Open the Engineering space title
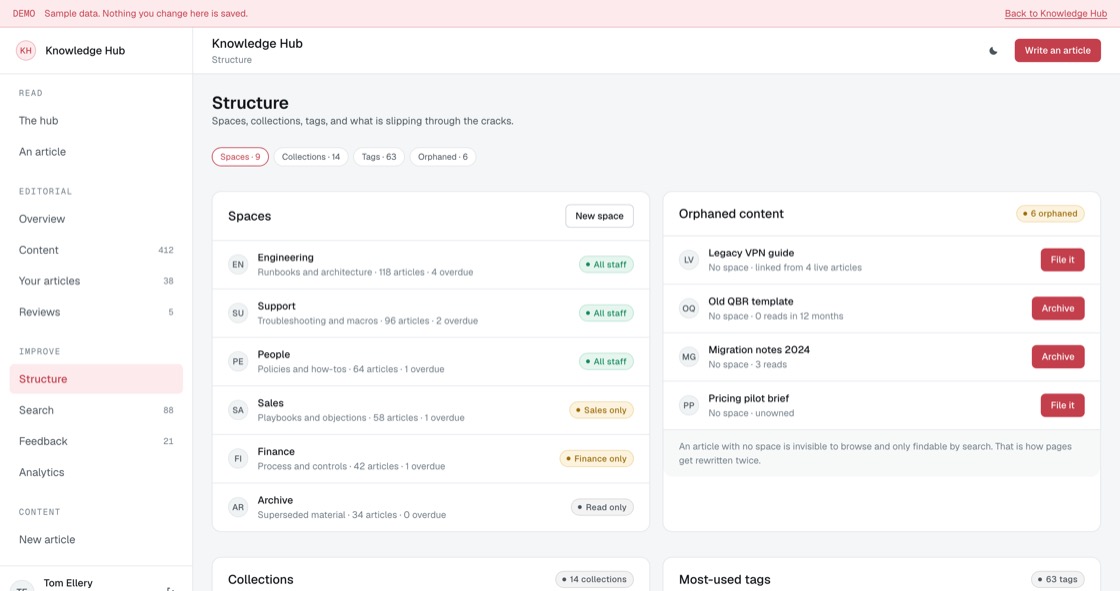The image size is (1120, 591). tap(286, 257)
